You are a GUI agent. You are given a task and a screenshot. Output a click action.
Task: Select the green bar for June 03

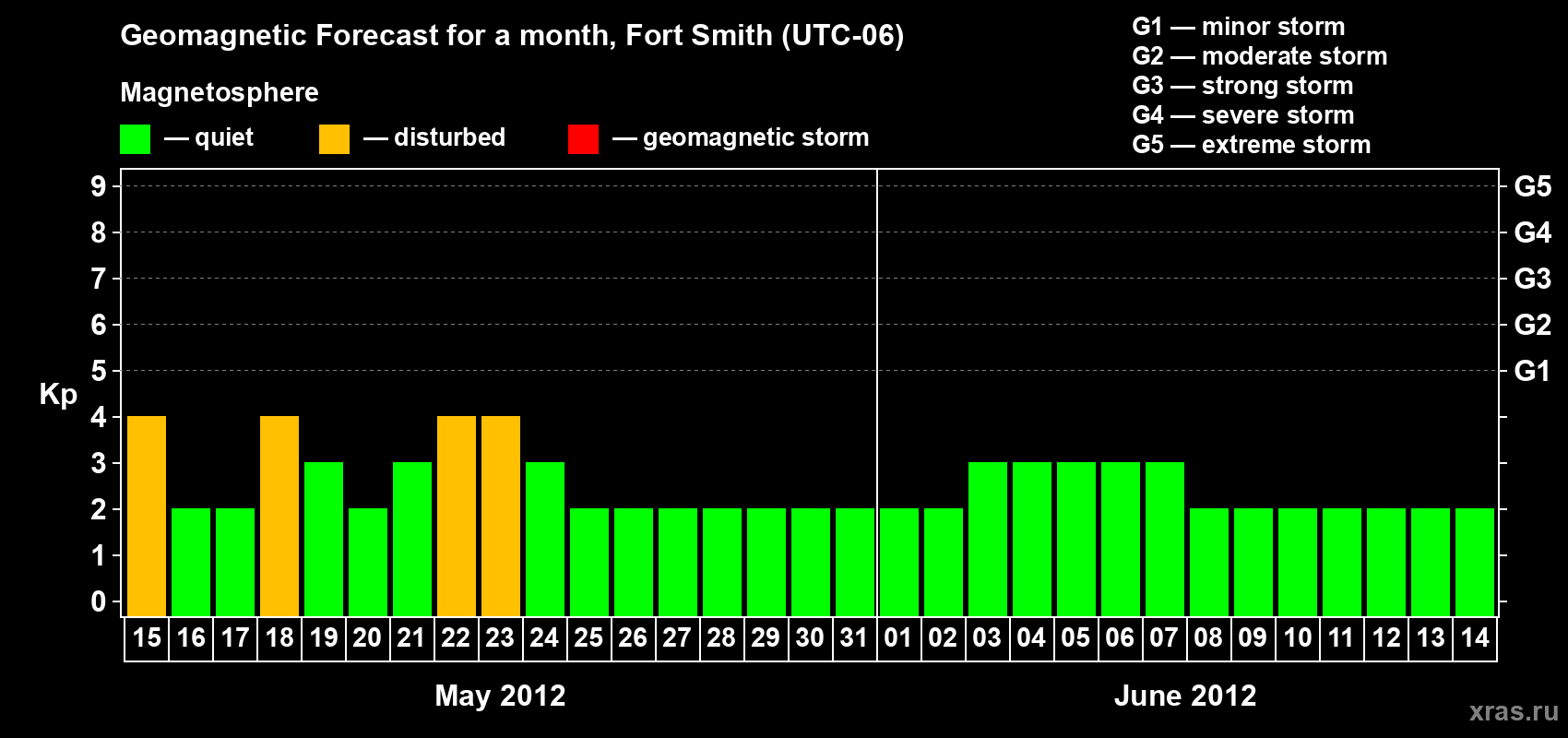point(988,540)
